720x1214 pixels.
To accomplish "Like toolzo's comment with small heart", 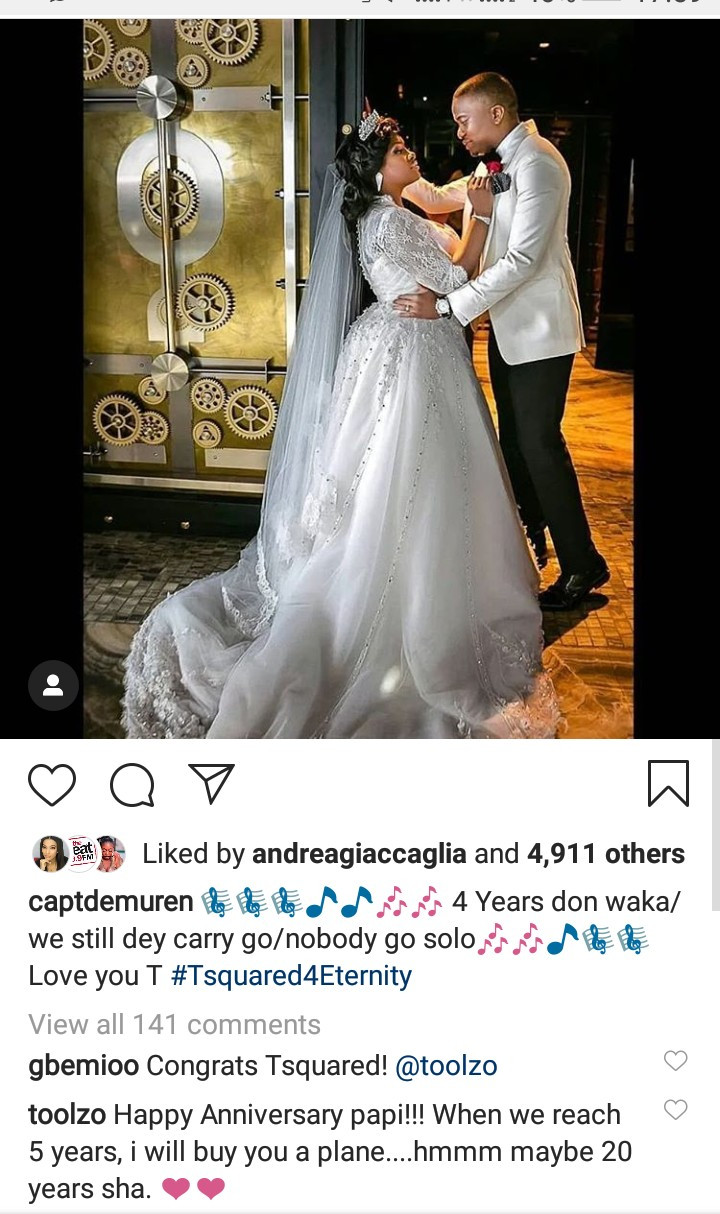I will coord(676,1109).
